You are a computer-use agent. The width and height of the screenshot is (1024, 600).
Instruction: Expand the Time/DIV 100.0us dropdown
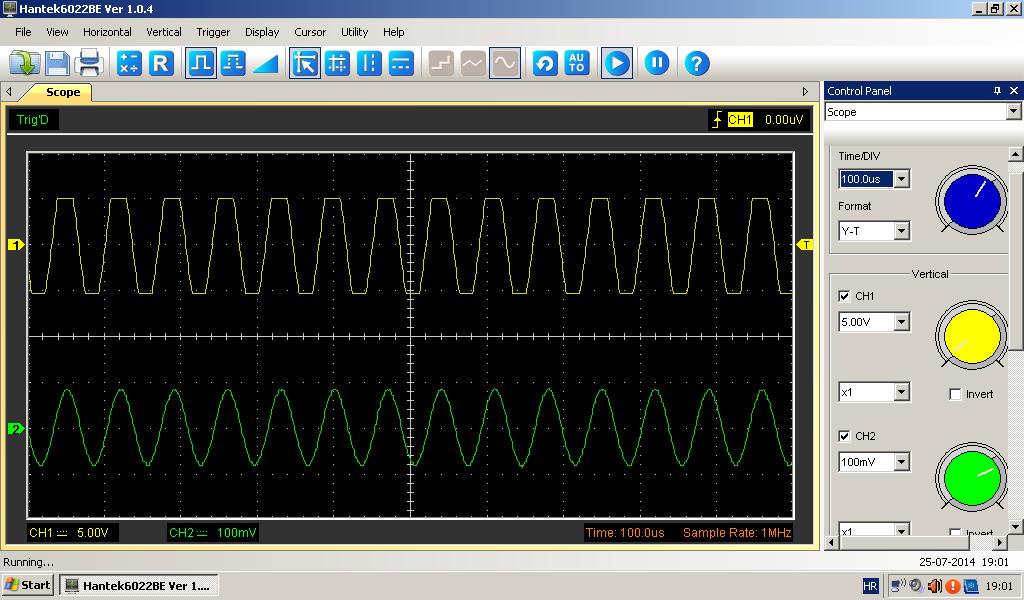(901, 179)
